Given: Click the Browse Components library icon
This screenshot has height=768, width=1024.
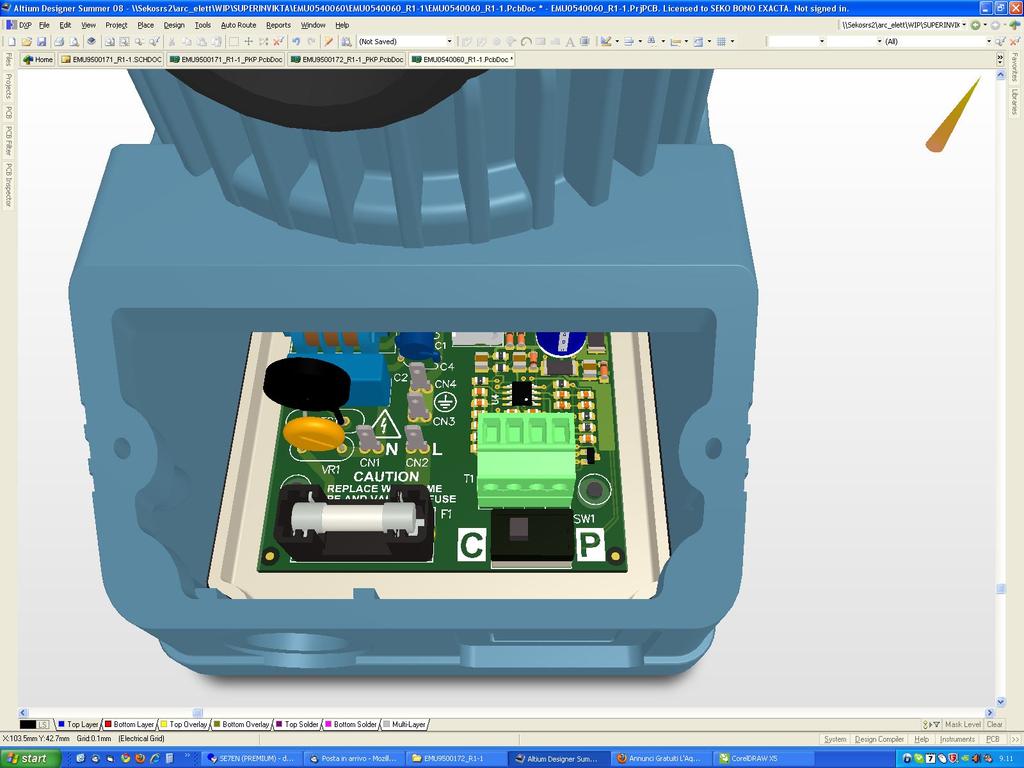Looking at the screenshot, I should coord(345,41).
